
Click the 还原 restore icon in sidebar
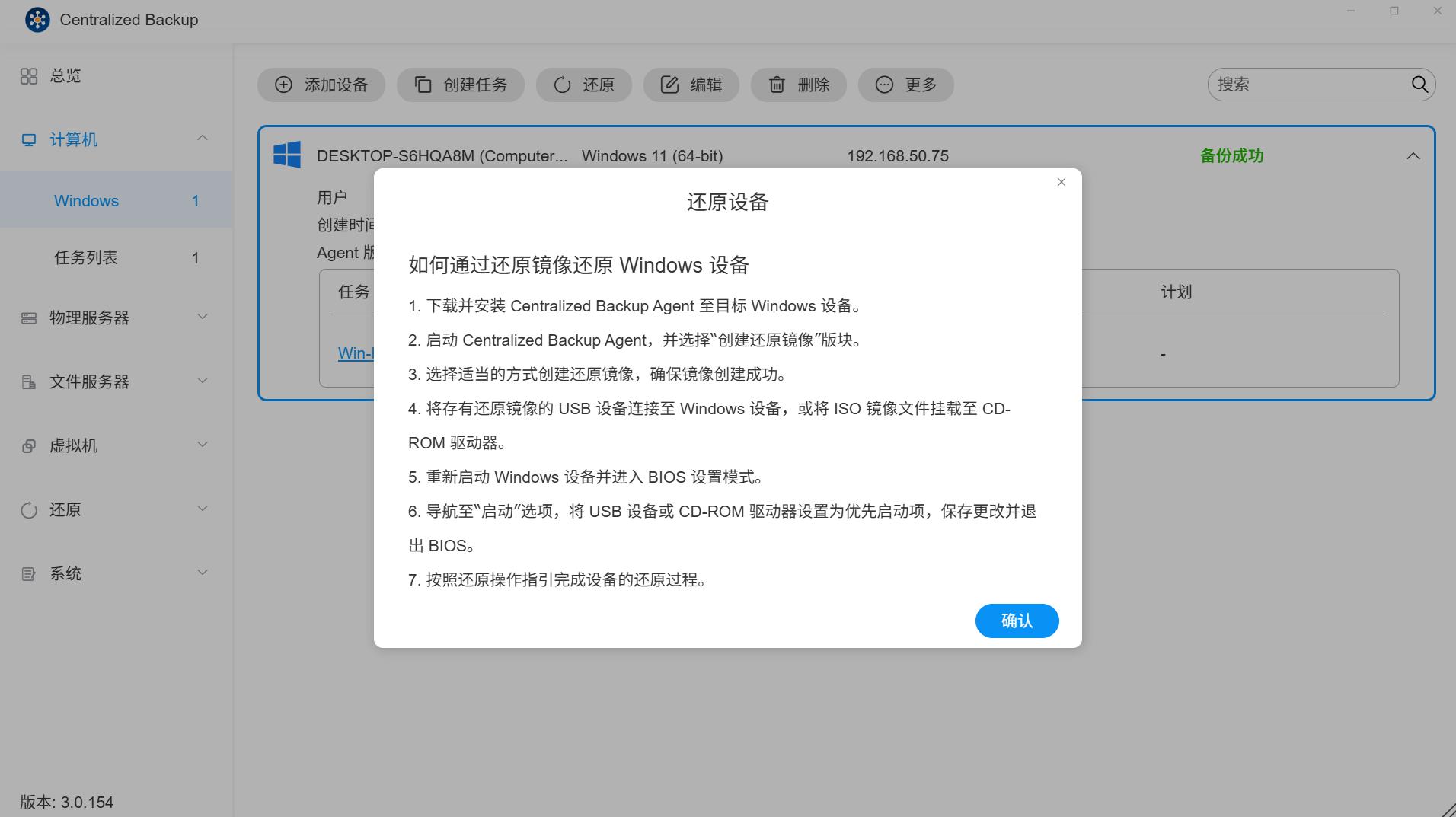pyautogui.click(x=29, y=510)
